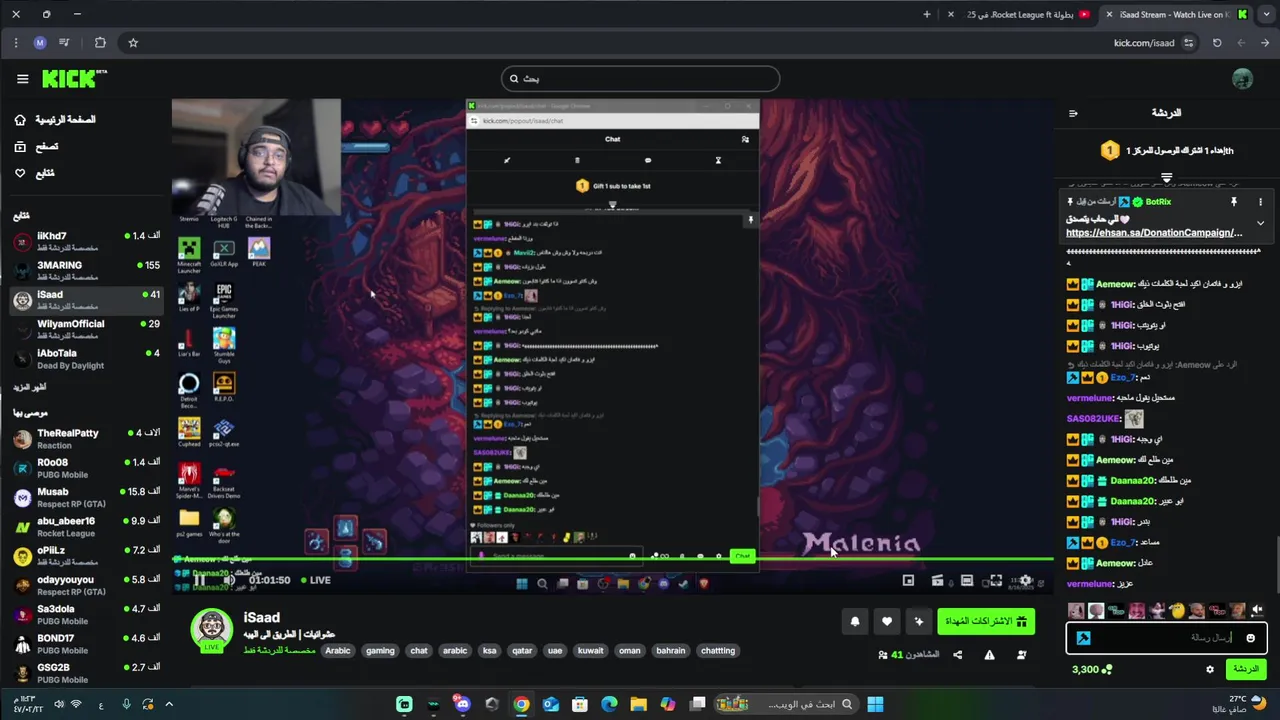Collapse the chat panel icon
Screen dimensions: 1280x720
pyautogui.click(x=1073, y=113)
